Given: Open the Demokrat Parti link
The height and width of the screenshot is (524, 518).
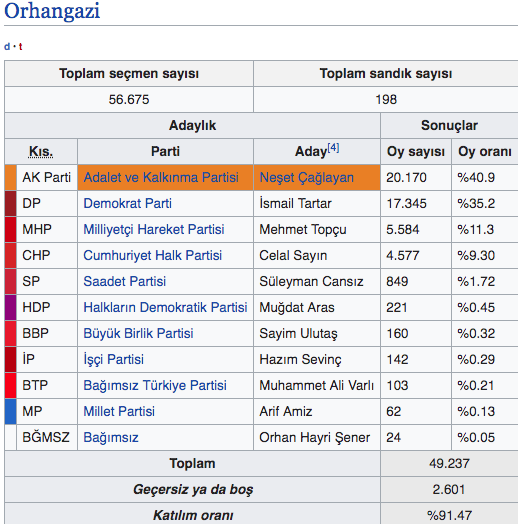Looking at the screenshot, I should 128,203.
